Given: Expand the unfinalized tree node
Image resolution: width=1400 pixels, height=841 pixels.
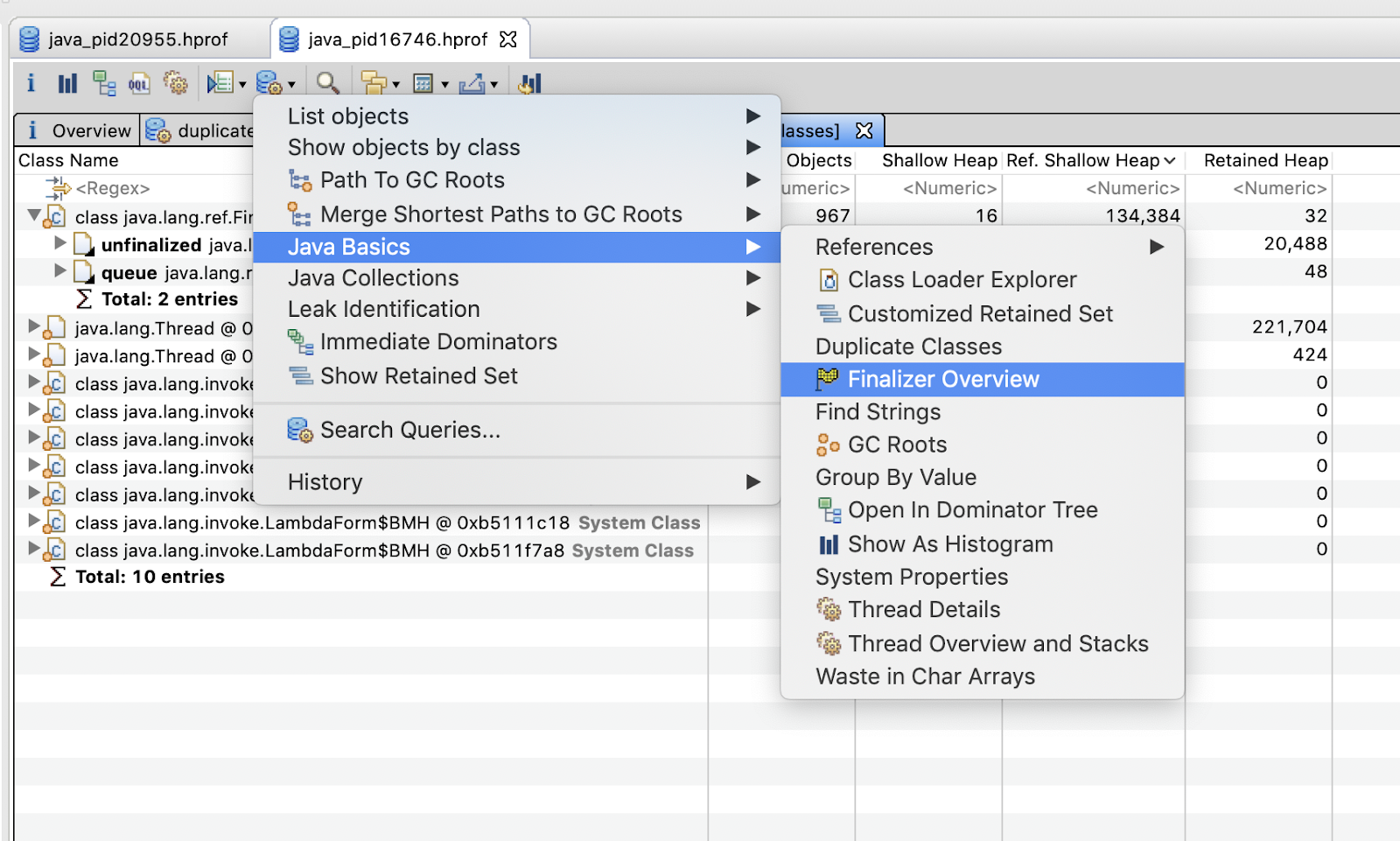Looking at the screenshot, I should (x=59, y=244).
